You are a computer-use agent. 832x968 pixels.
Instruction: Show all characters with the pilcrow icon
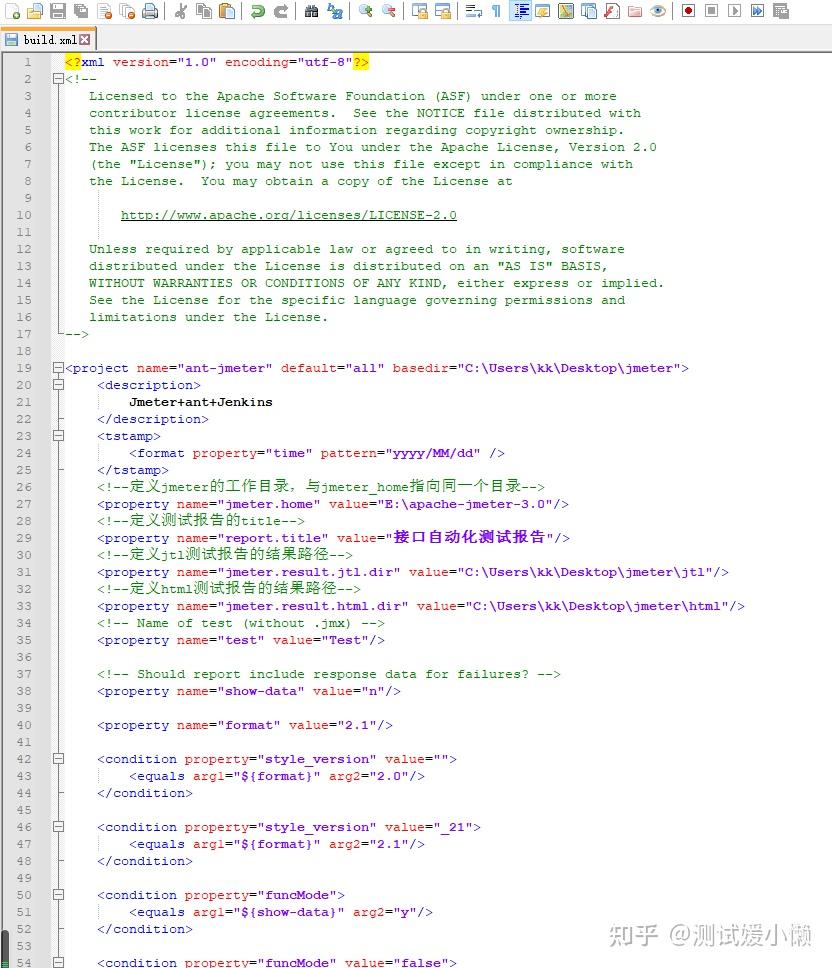coord(496,10)
